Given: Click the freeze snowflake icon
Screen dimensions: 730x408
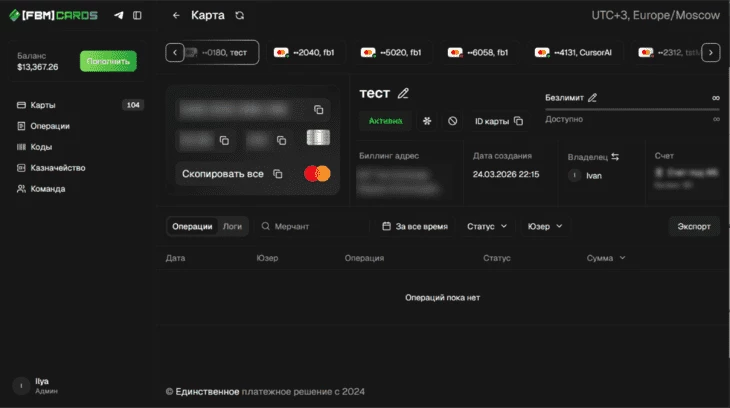Looking at the screenshot, I should [427, 121].
